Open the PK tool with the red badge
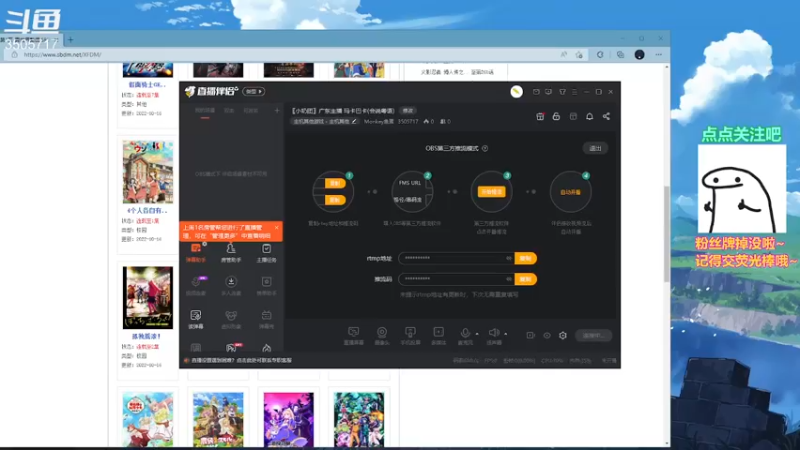Viewport: 800px width, 450px height. (231, 348)
